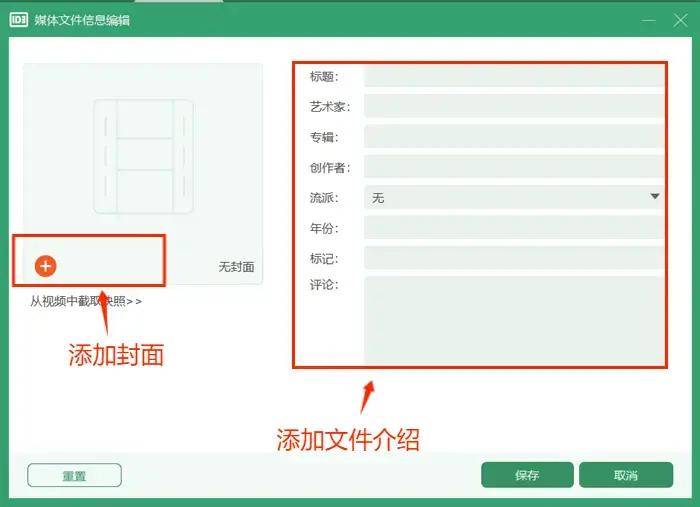Screen dimensions: 700x507
Task: Click inside the 评论 text area
Action: tap(514, 320)
